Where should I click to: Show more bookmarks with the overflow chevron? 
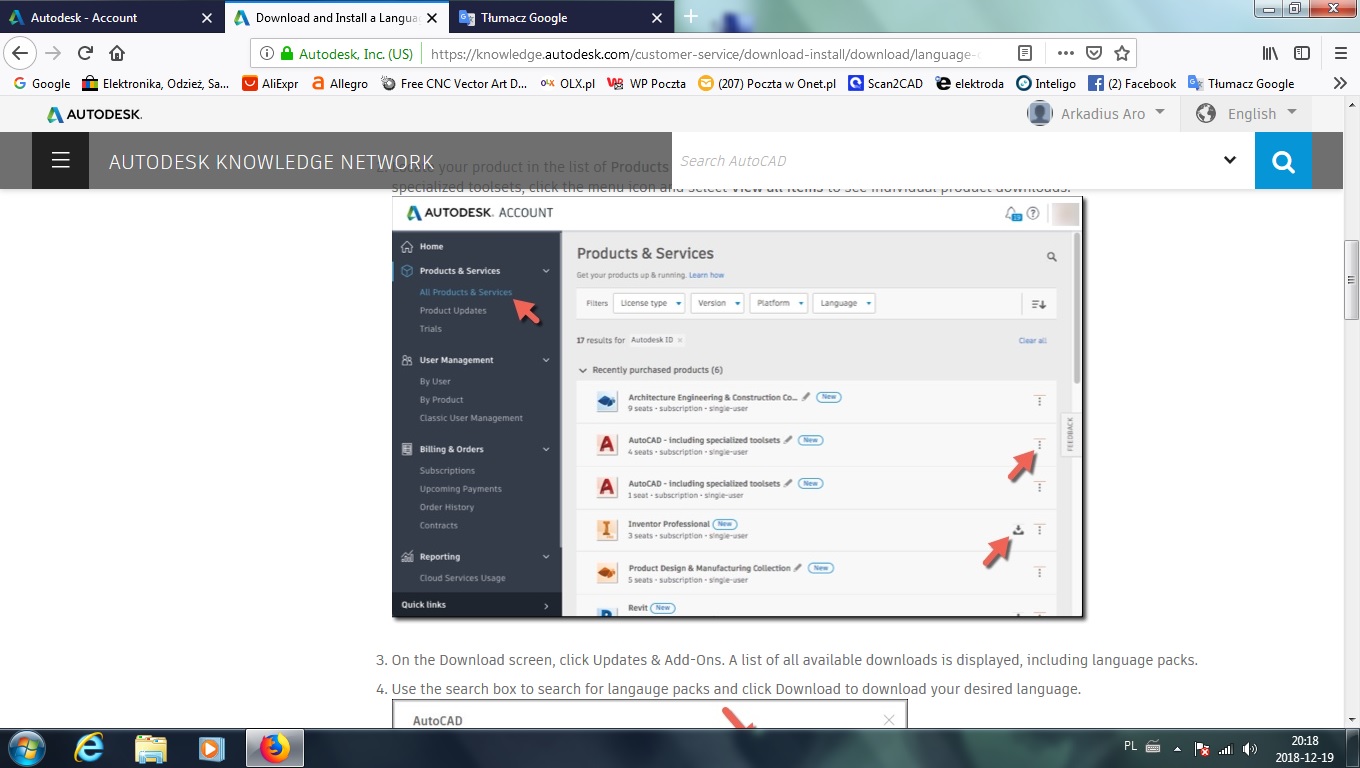pyautogui.click(x=1340, y=84)
